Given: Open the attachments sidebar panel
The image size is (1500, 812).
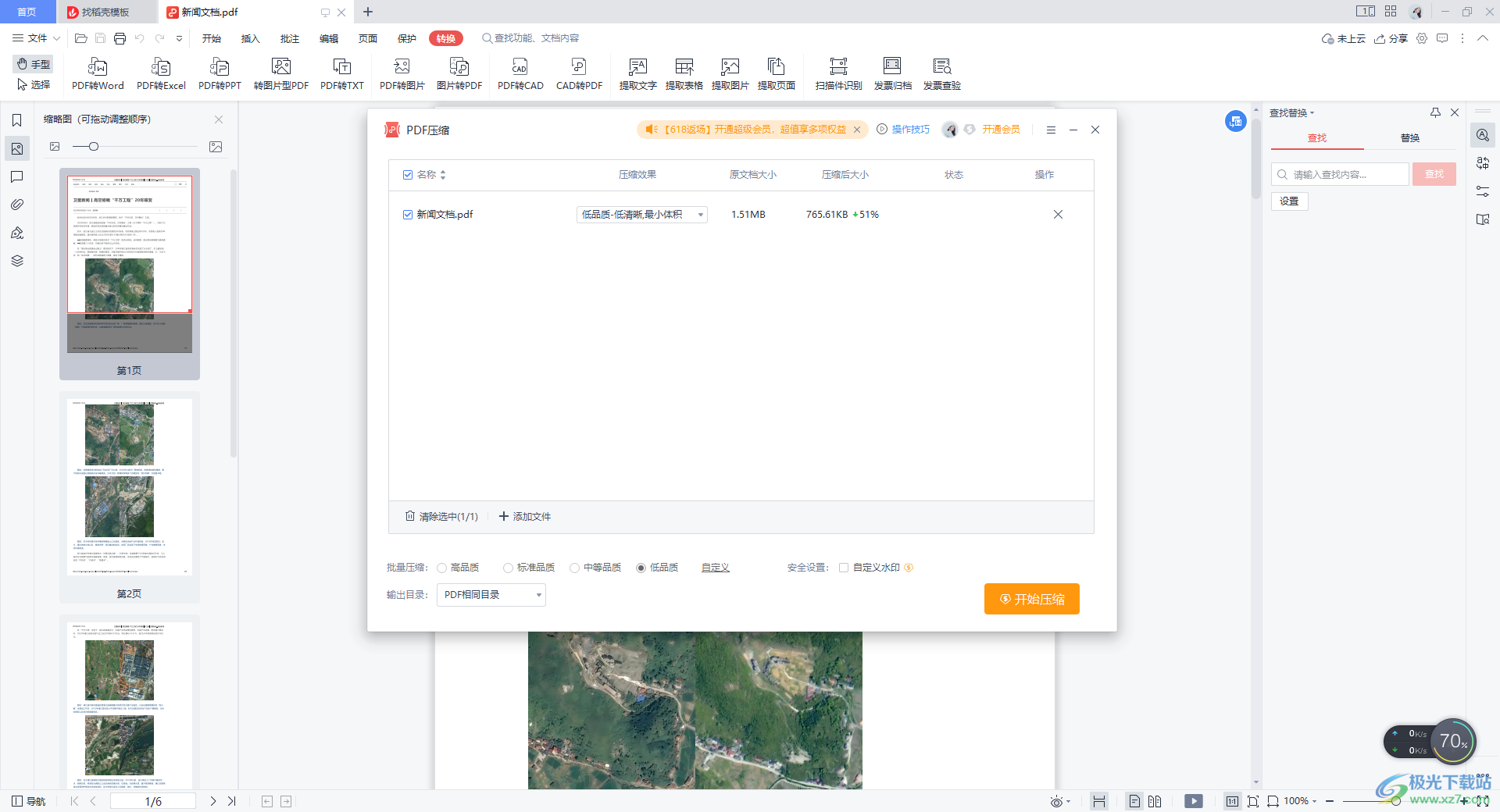Looking at the screenshot, I should point(16,205).
